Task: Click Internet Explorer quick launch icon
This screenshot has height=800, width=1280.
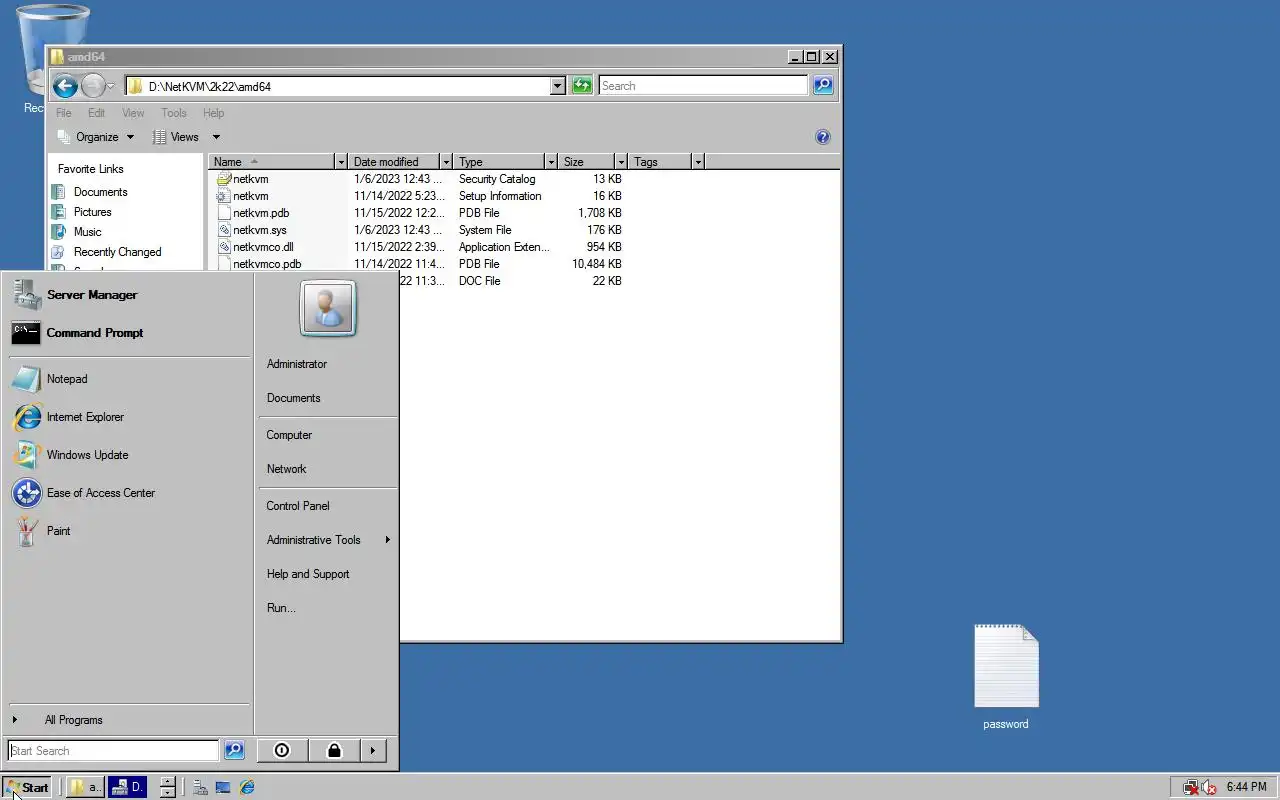Action: (x=247, y=787)
